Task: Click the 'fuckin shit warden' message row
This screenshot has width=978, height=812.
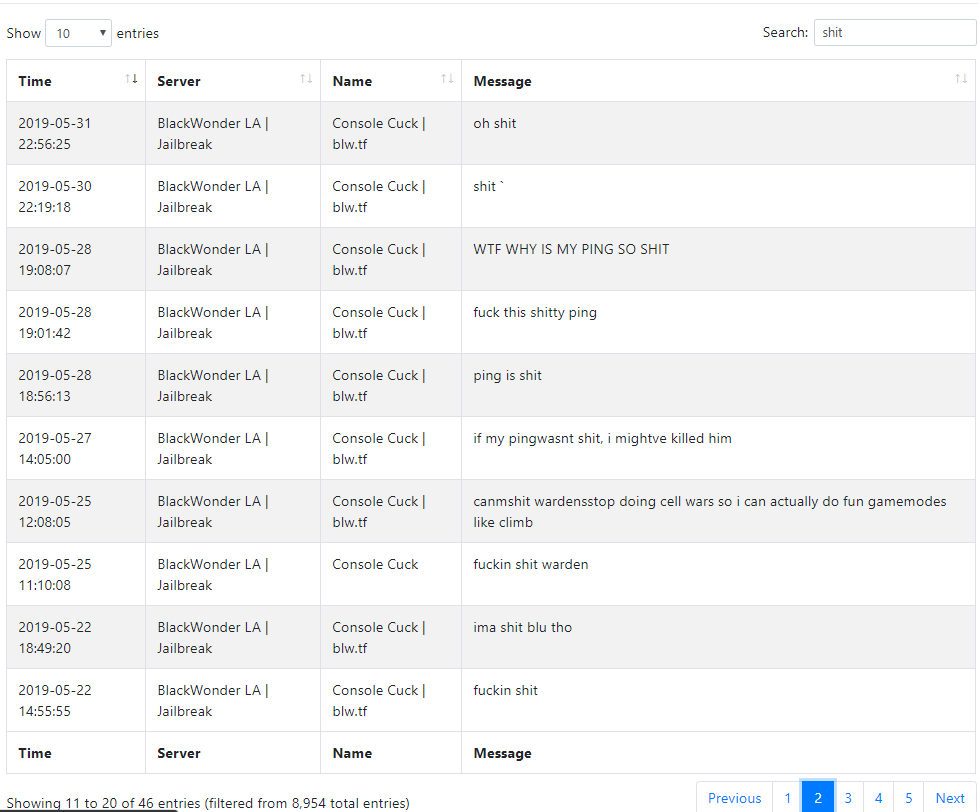Action: [491, 574]
